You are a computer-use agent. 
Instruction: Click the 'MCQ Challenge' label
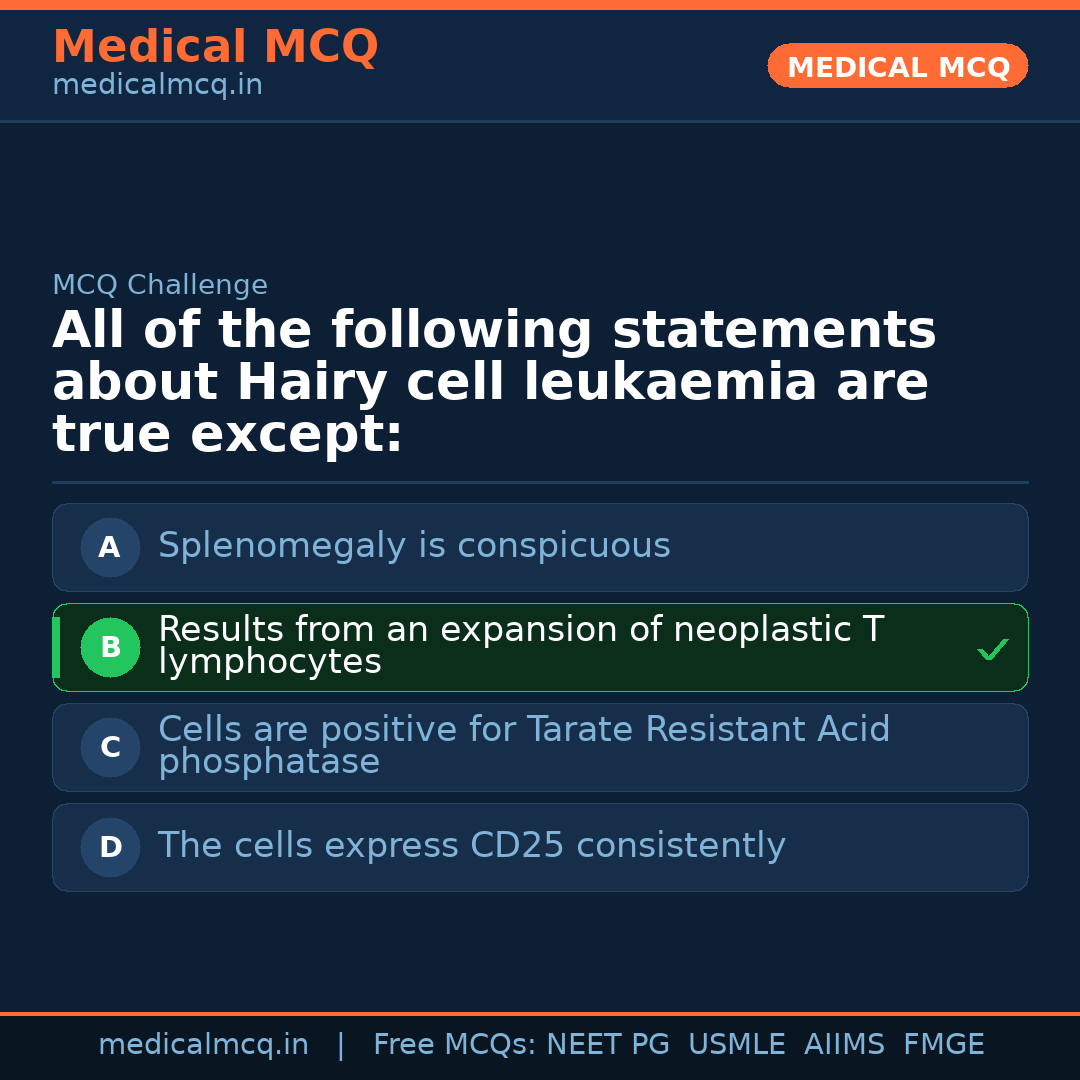point(160,285)
